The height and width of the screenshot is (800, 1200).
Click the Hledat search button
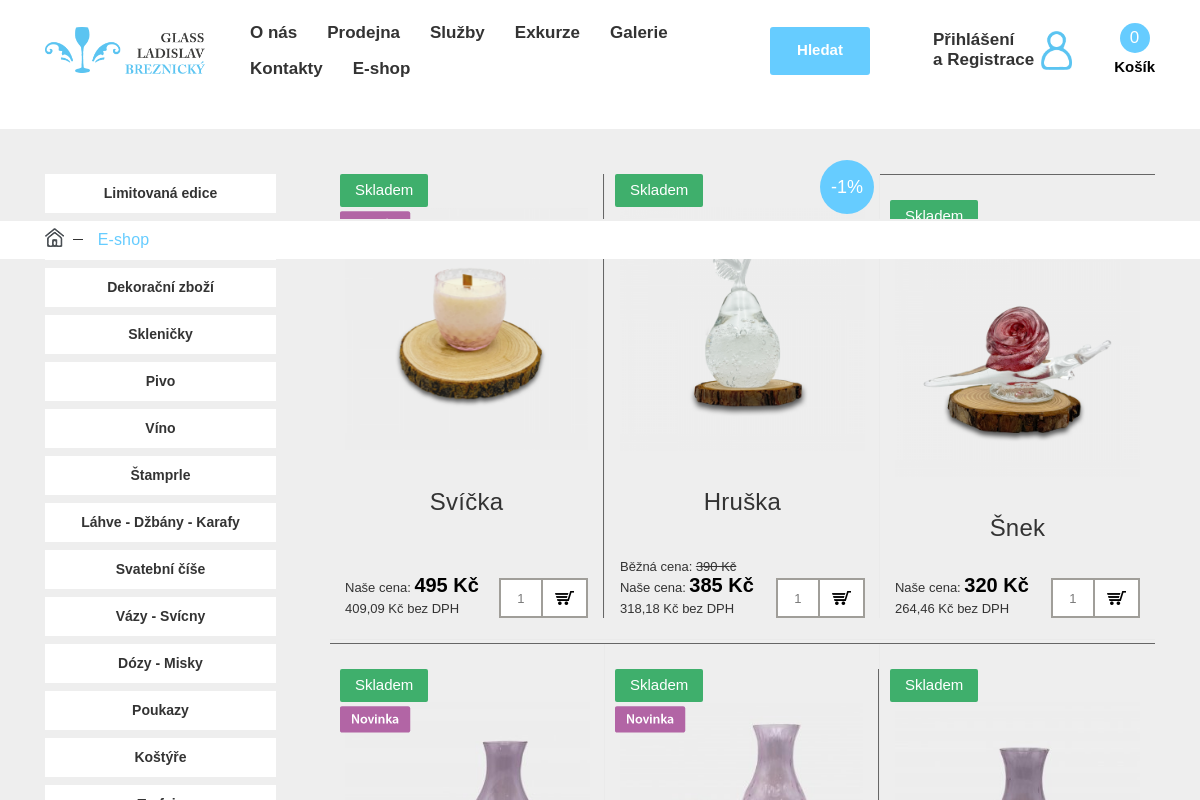820,51
